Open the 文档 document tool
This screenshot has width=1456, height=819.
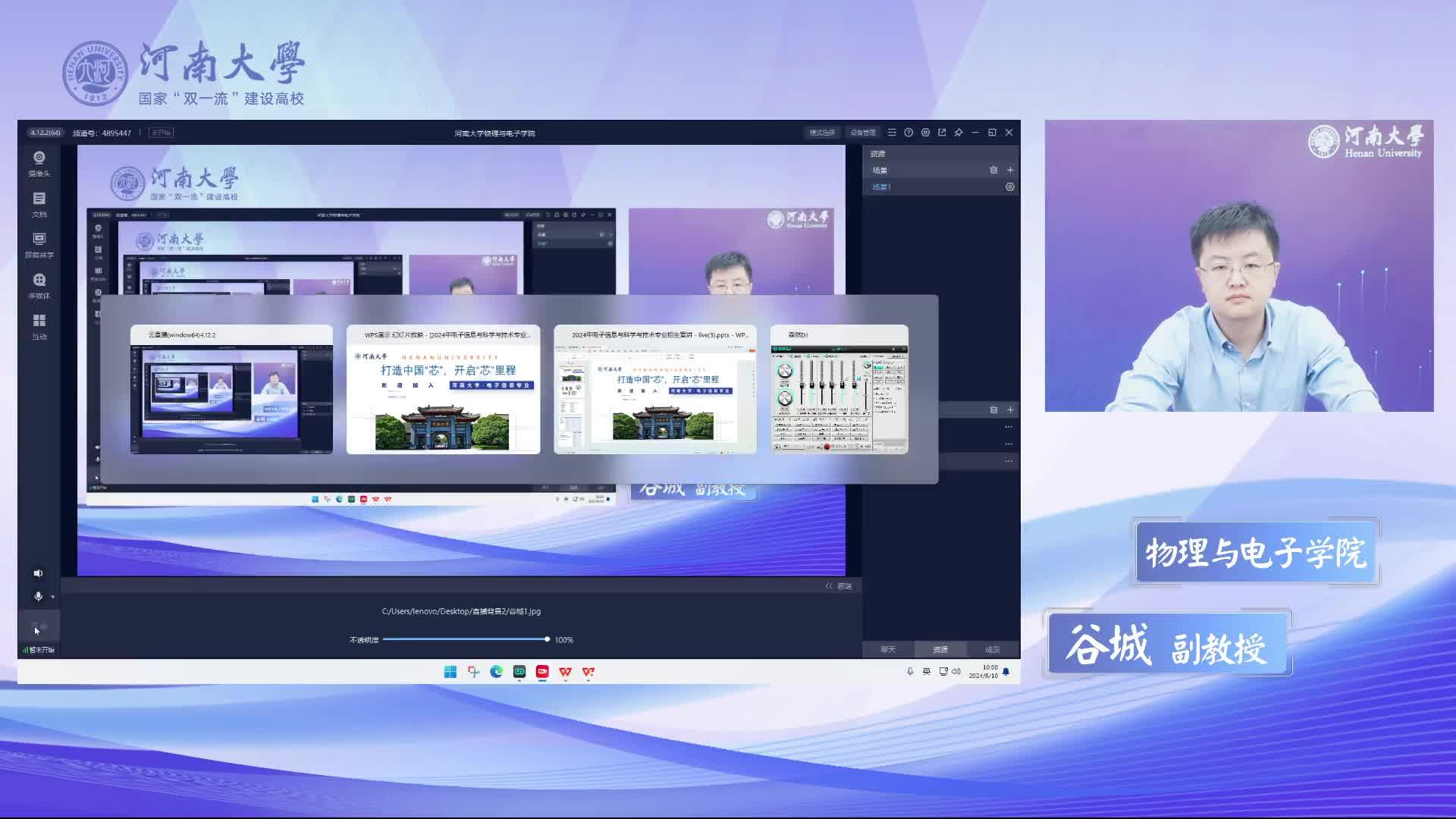[39, 204]
